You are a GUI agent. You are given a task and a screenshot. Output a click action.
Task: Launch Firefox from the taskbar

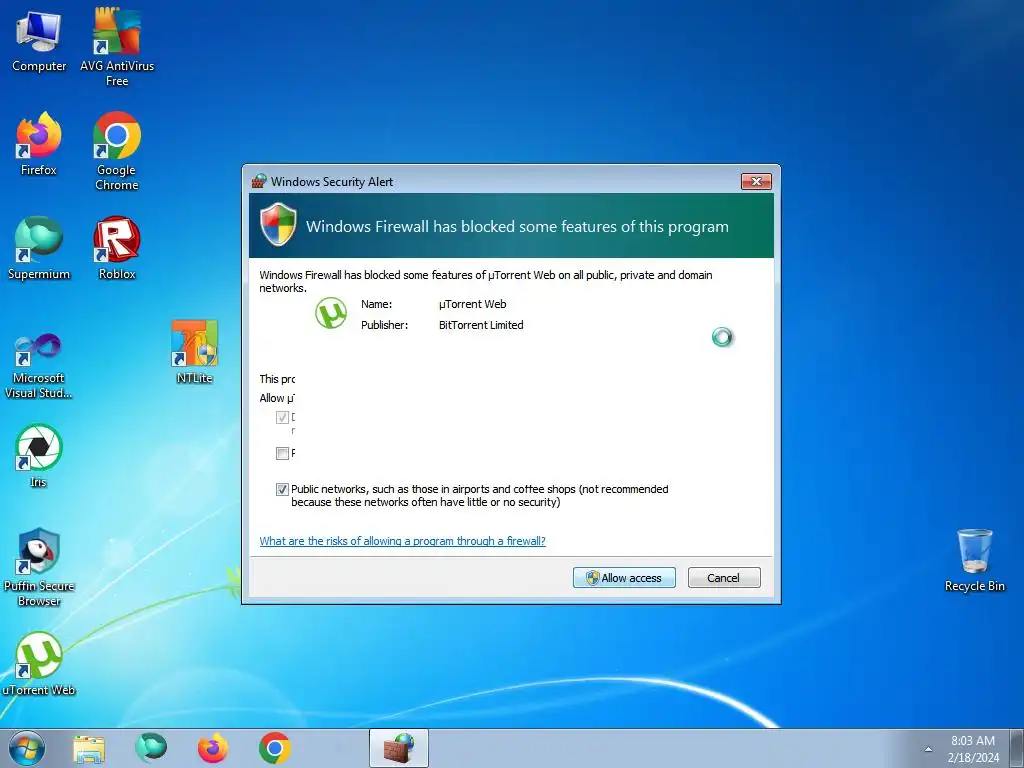(213, 748)
